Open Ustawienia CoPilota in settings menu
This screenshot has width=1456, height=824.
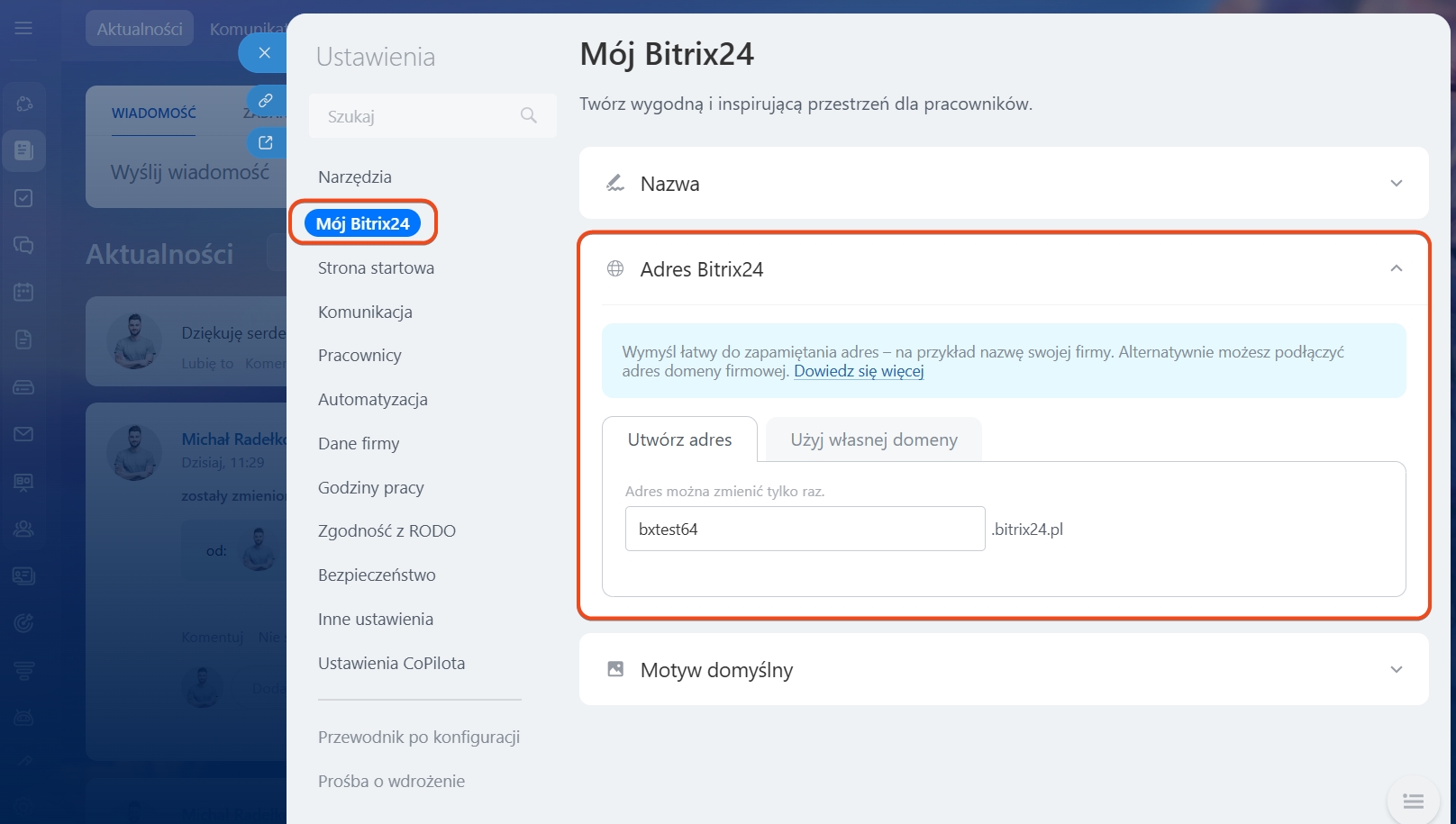391,664
